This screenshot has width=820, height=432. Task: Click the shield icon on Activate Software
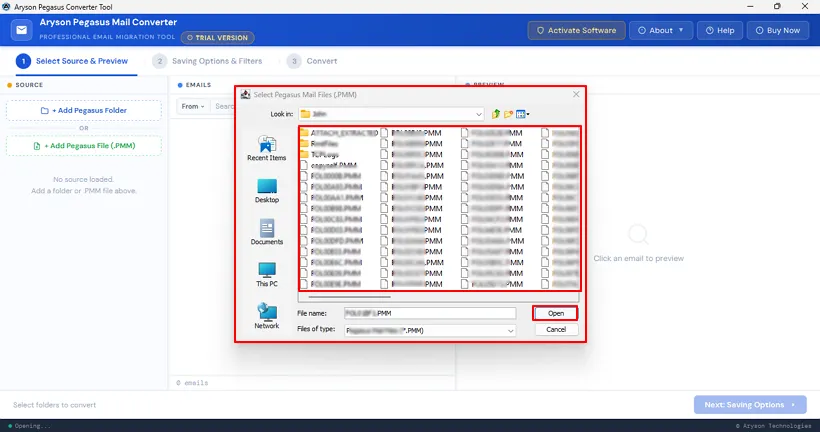(x=541, y=30)
